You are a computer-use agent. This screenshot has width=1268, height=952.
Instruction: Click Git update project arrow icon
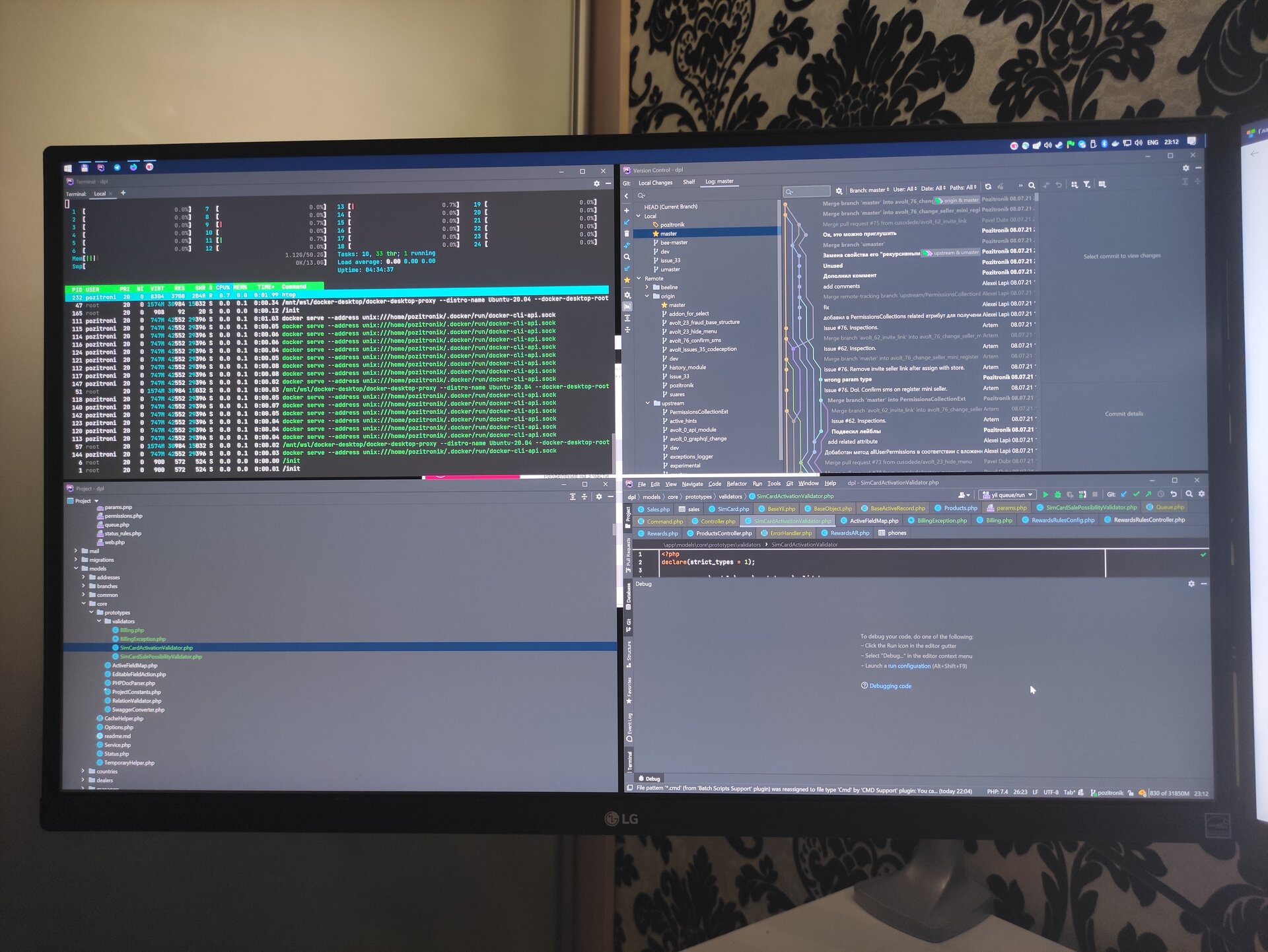[1124, 494]
